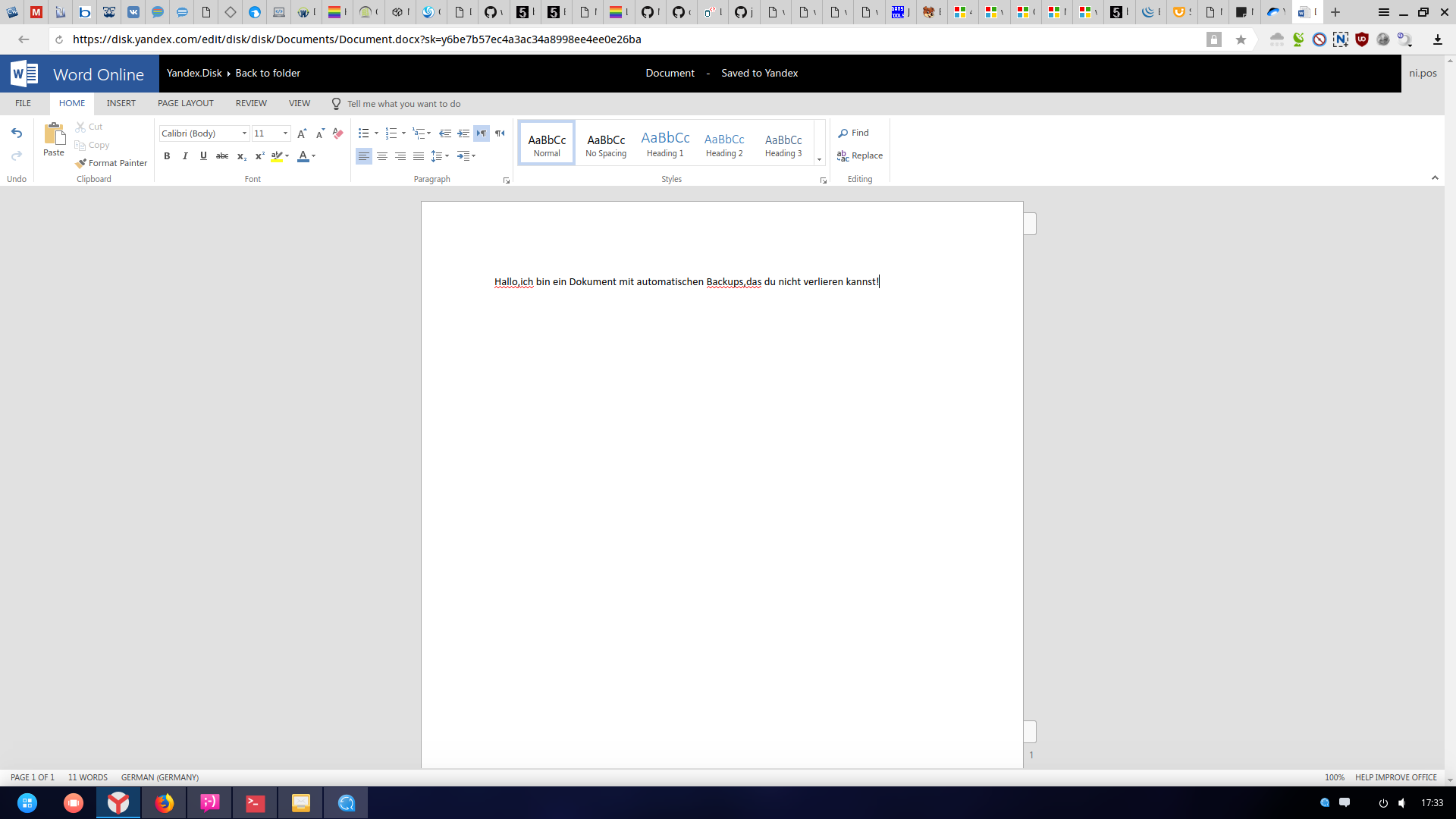Image resolution: width=1456 pixels, height=819 pixels.
Task: Click the Back to folder link
Action: click(268, 73)
